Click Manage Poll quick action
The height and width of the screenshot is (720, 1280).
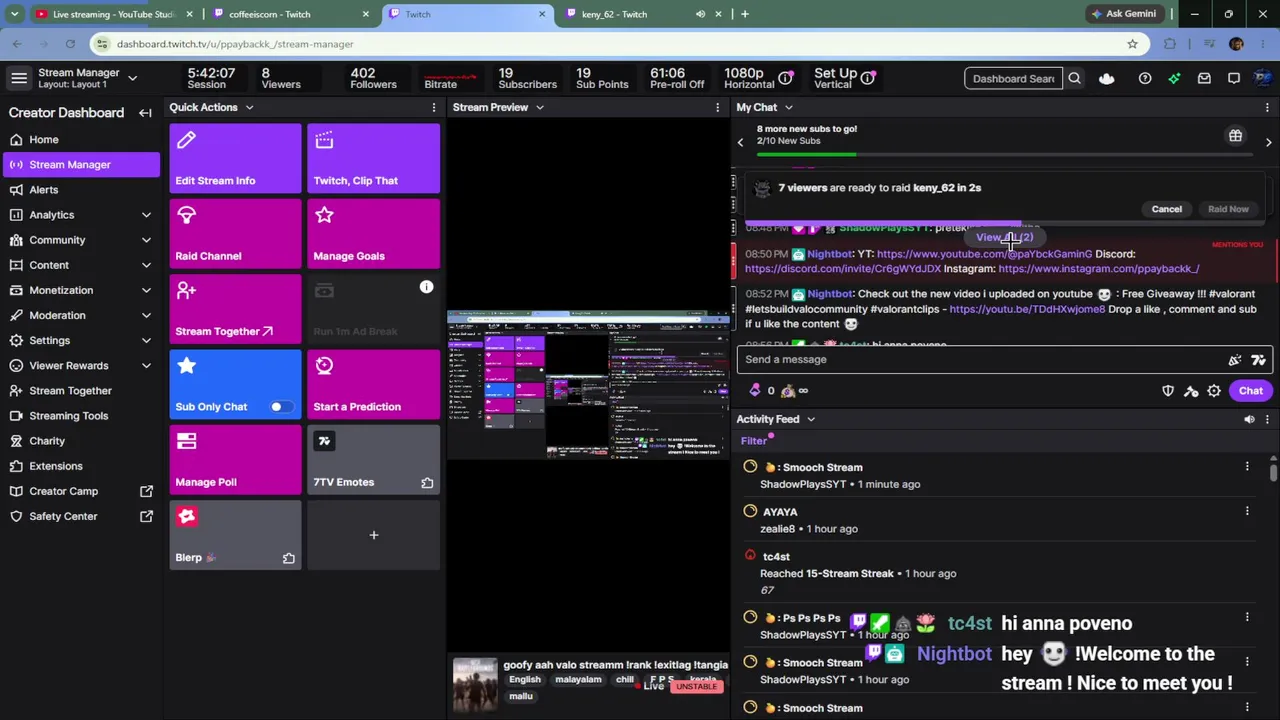click(235, 460)
